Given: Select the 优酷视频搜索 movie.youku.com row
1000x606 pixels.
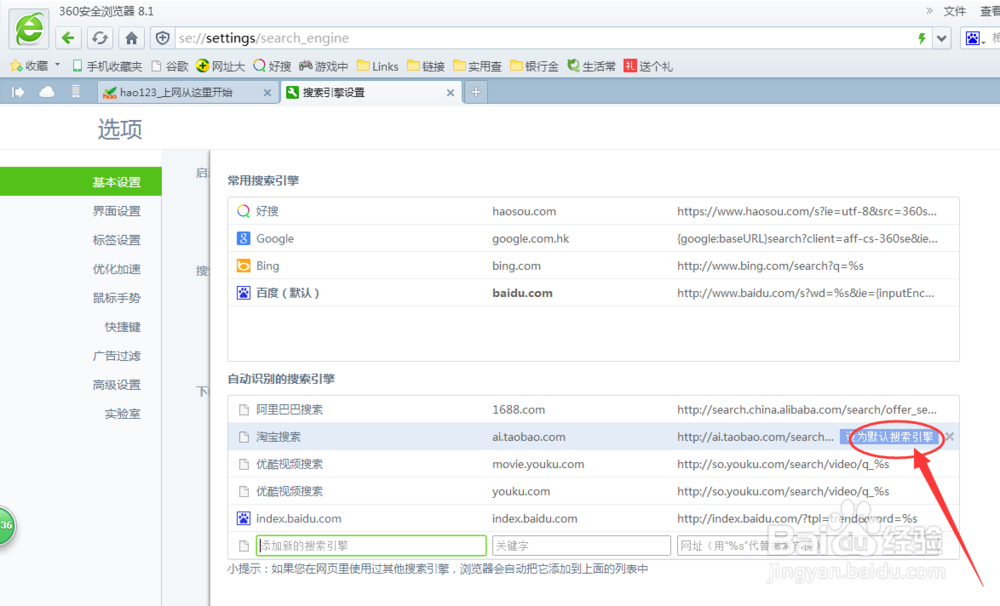Looking at the screenshot, I should [593, 464].
